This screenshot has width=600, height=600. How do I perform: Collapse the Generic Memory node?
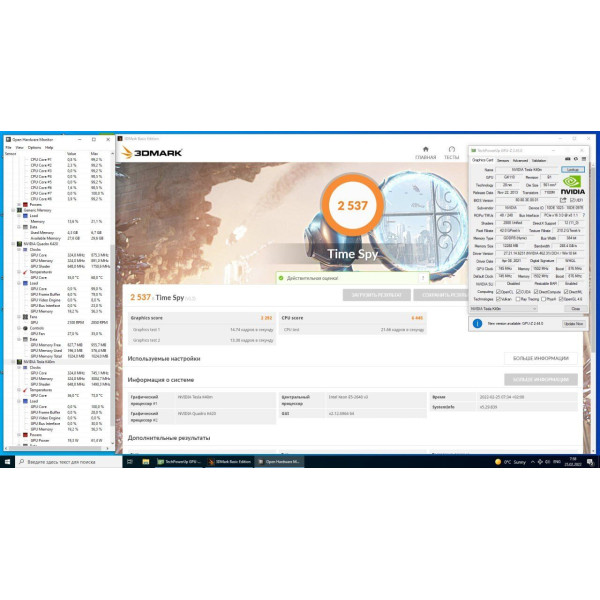coord(13,210)
